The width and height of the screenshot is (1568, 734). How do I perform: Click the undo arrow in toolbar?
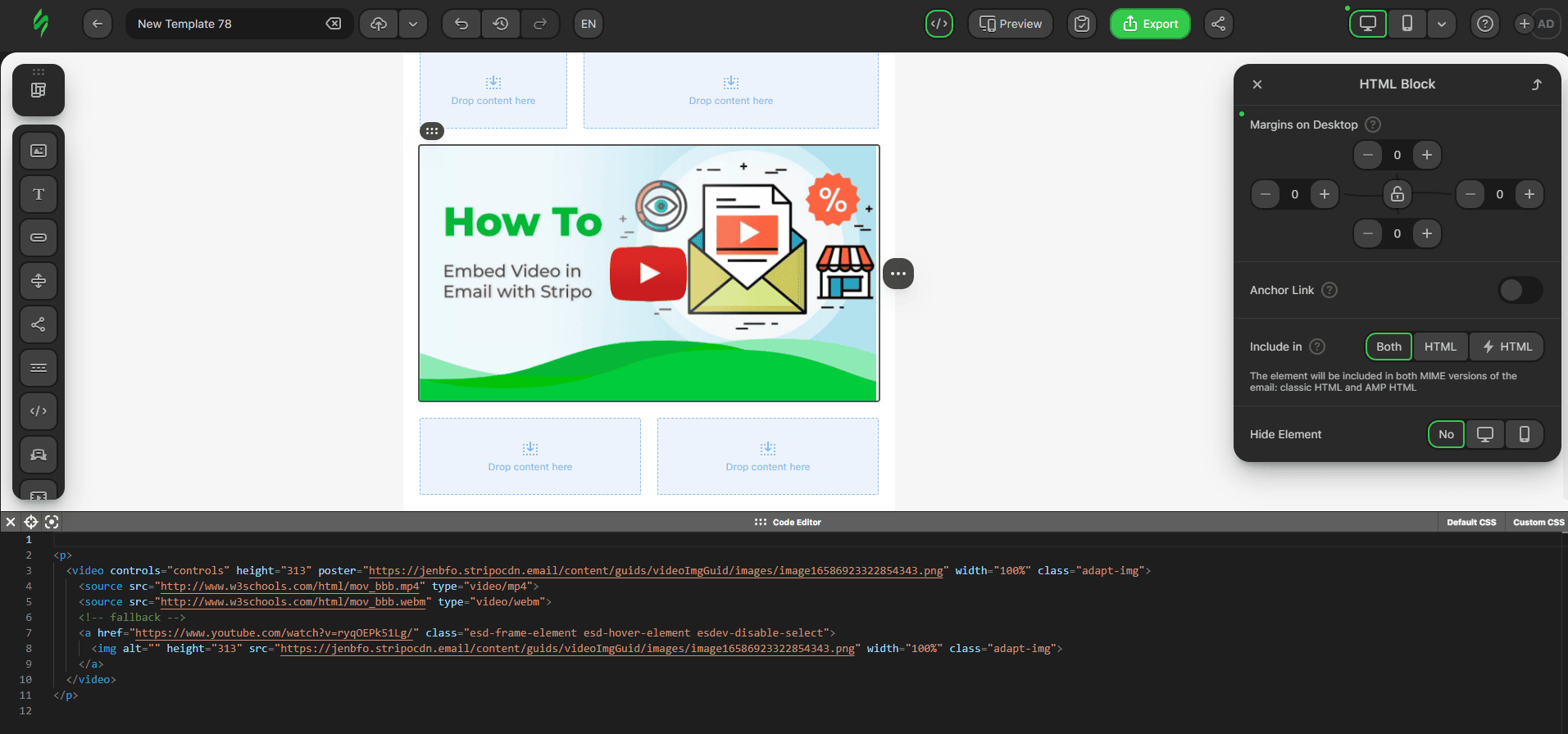(461, 24)
